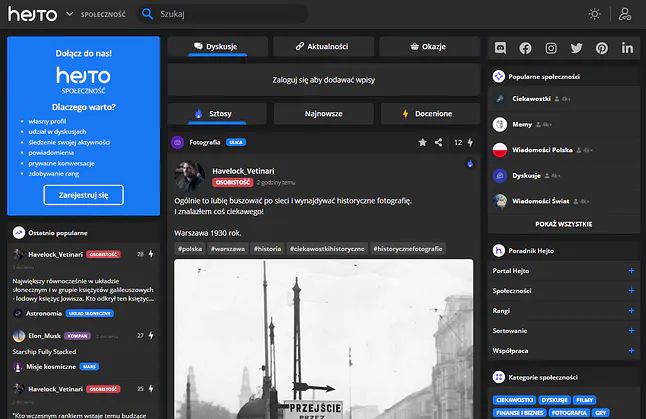Select the Docenione sorting tab
Image resolution: width=646 pixels, height=419 pixels.
coord(430,114)
